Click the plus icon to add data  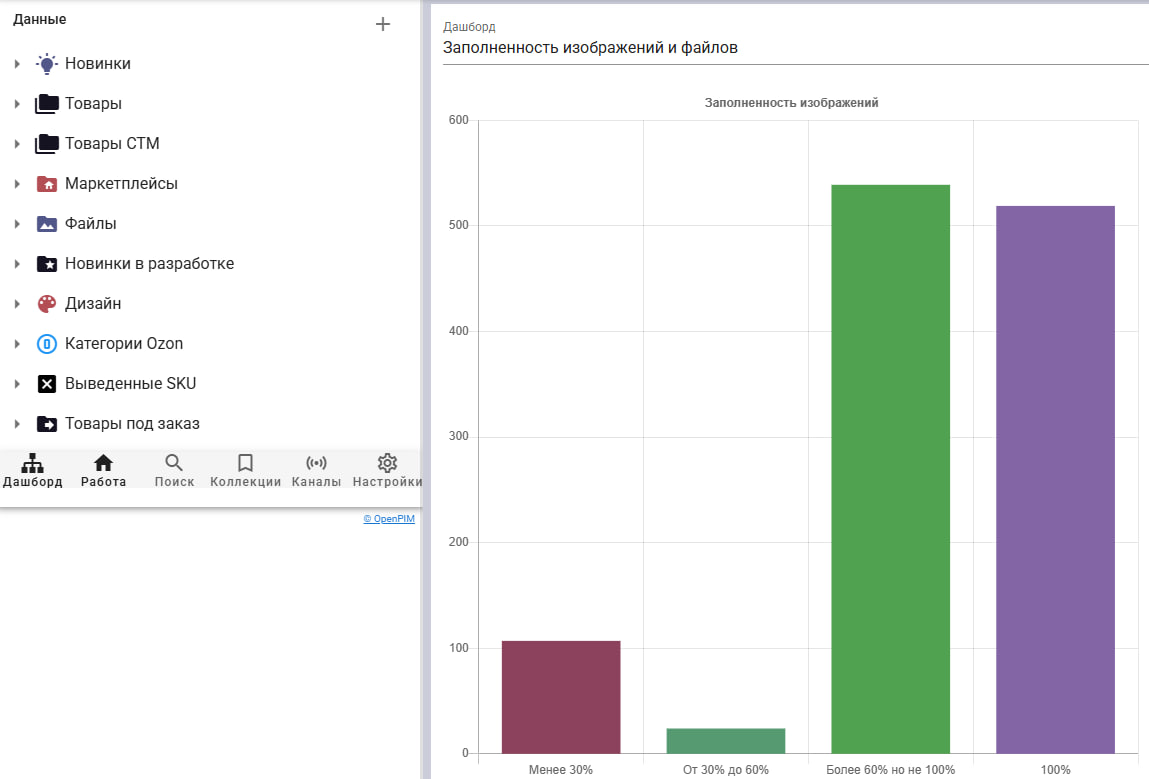382,24
